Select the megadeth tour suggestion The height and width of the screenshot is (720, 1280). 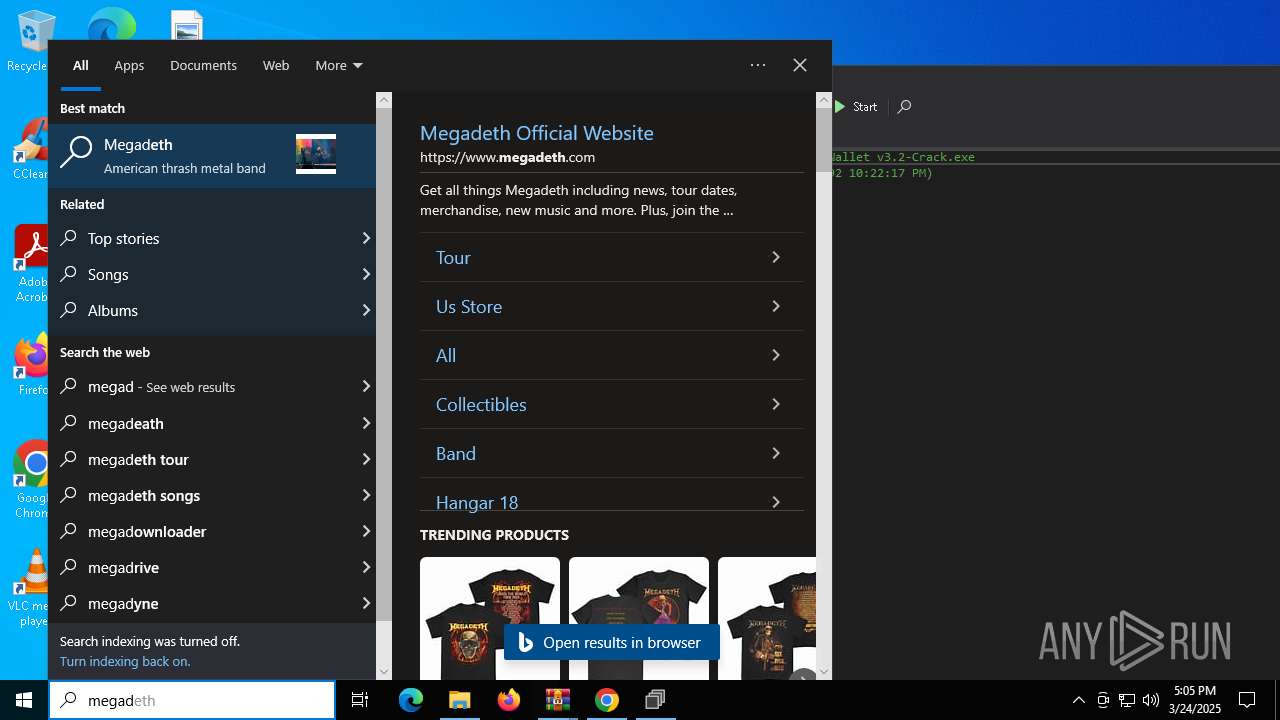(x=212, y=459)
